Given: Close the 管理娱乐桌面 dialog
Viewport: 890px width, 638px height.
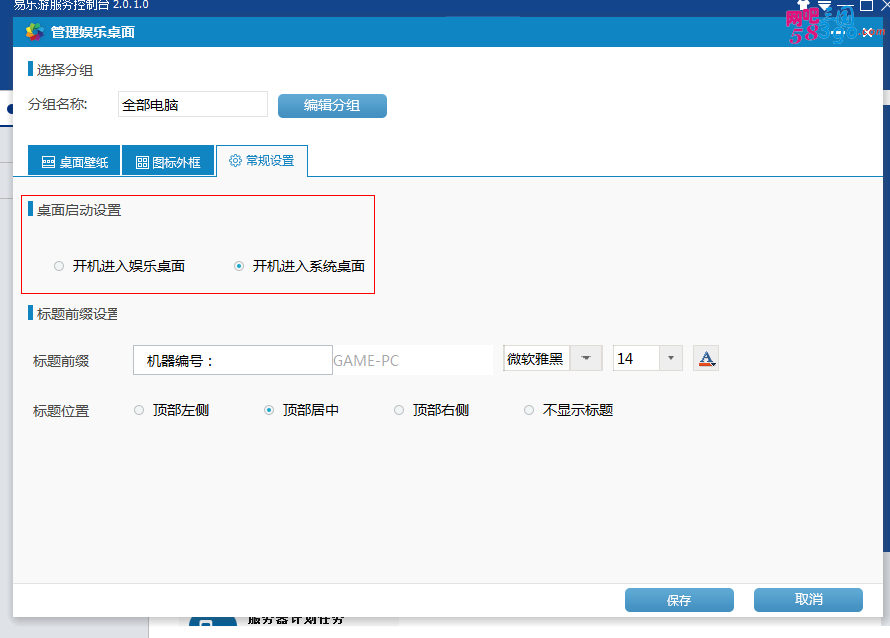Looking at the screenshot, I should [868, 32].
